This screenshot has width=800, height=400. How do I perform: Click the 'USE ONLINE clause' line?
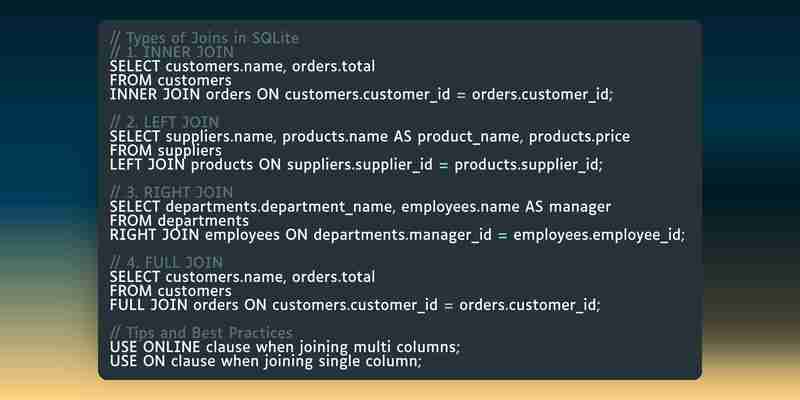pos(285,347)
